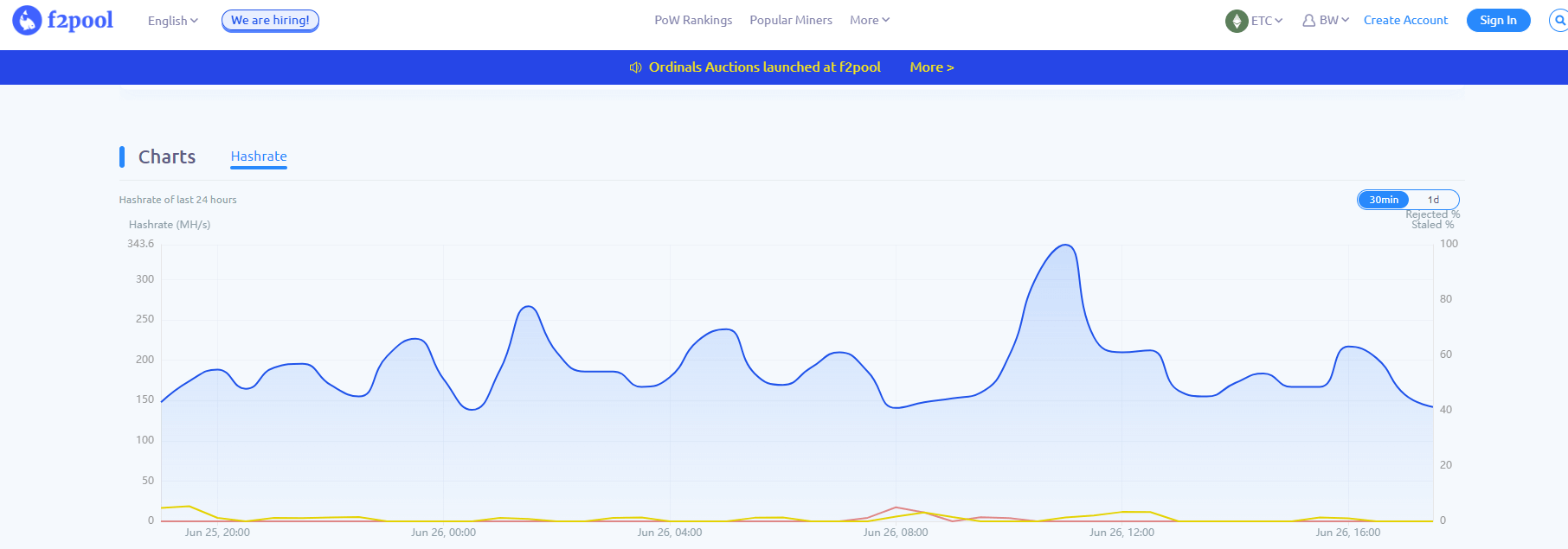Go to Popular Miners page
1568x549 pixels.
pos(790,20)
